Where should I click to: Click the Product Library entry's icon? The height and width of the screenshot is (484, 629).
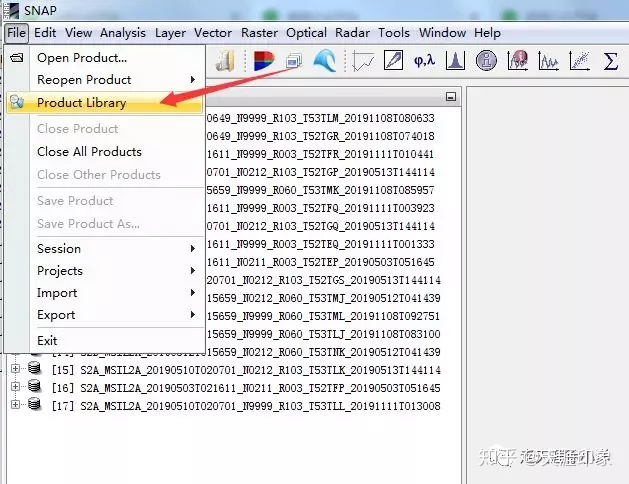17,102
